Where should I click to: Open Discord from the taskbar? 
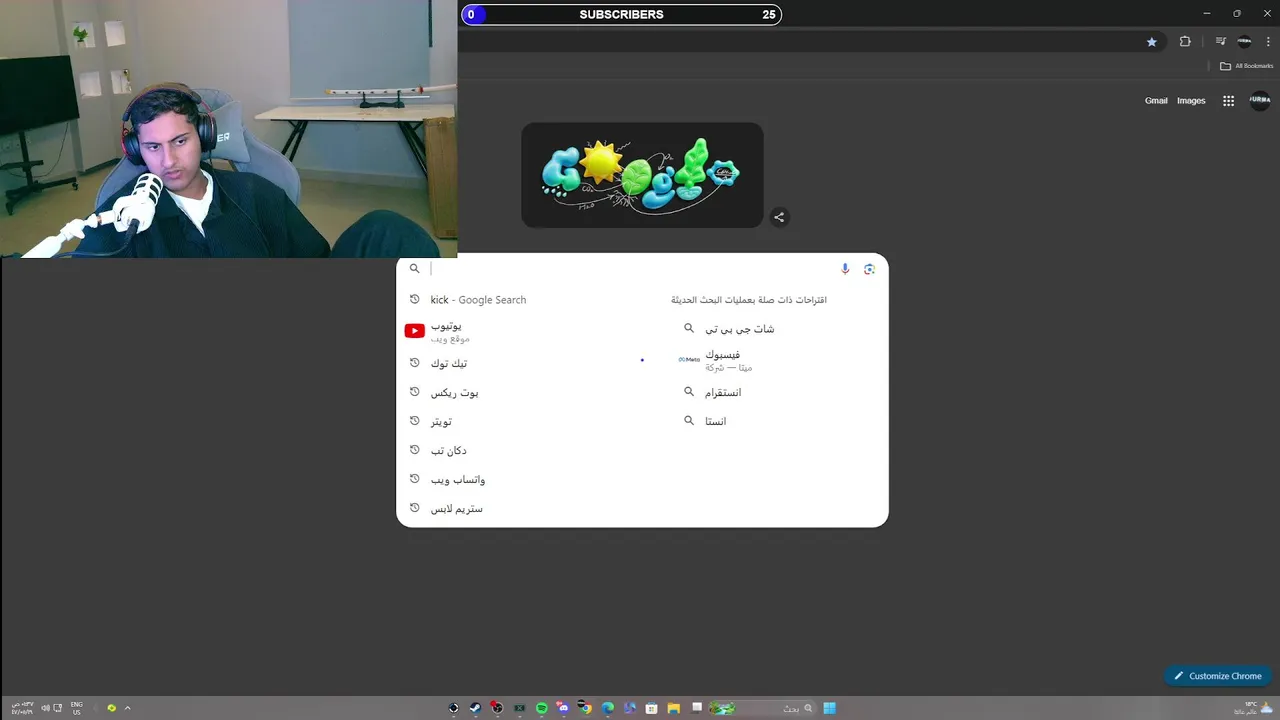coord(563,708)
